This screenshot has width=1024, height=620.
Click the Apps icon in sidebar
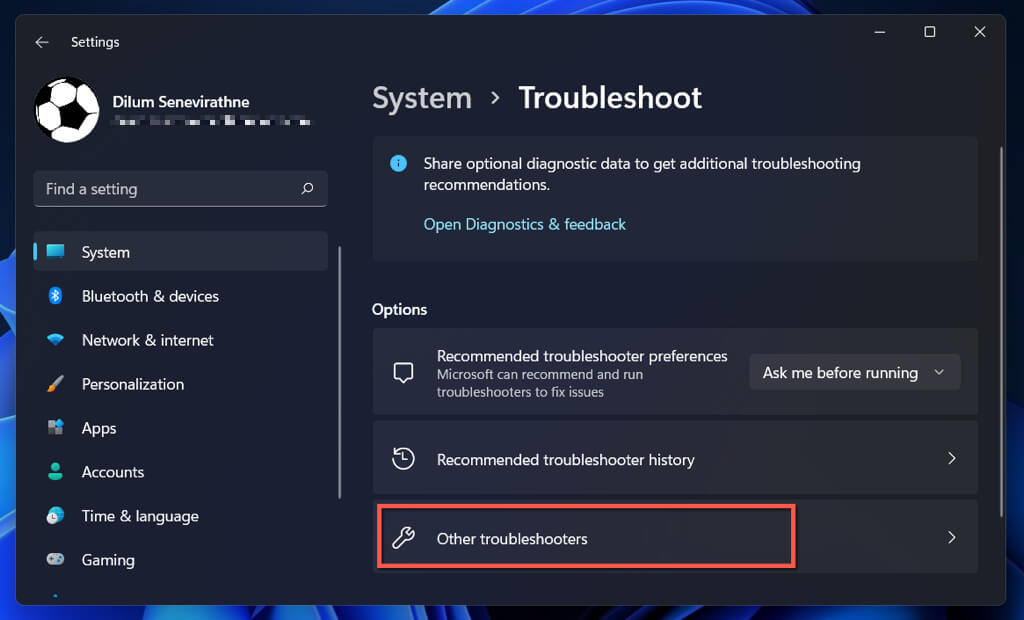click(56, 428)
